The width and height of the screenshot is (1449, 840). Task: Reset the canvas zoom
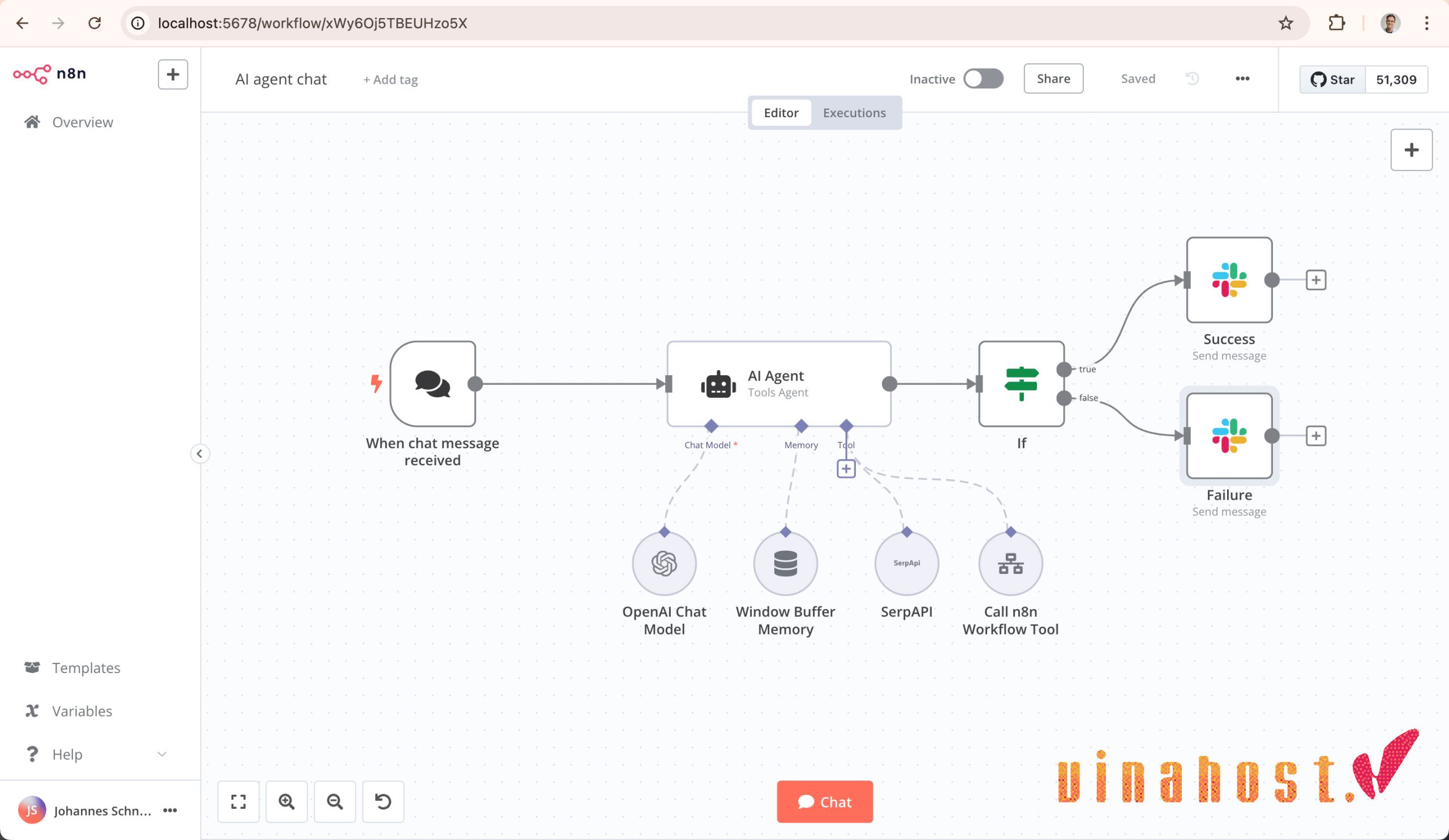tap(383, 802)
